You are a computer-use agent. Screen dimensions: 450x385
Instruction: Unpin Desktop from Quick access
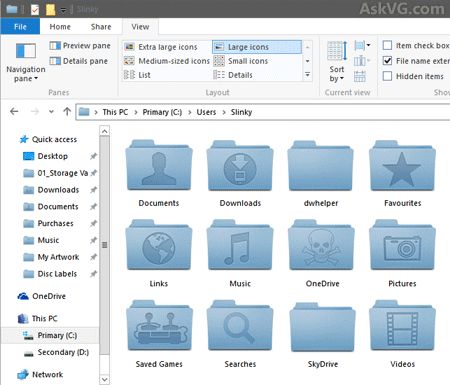click(93, 156)
